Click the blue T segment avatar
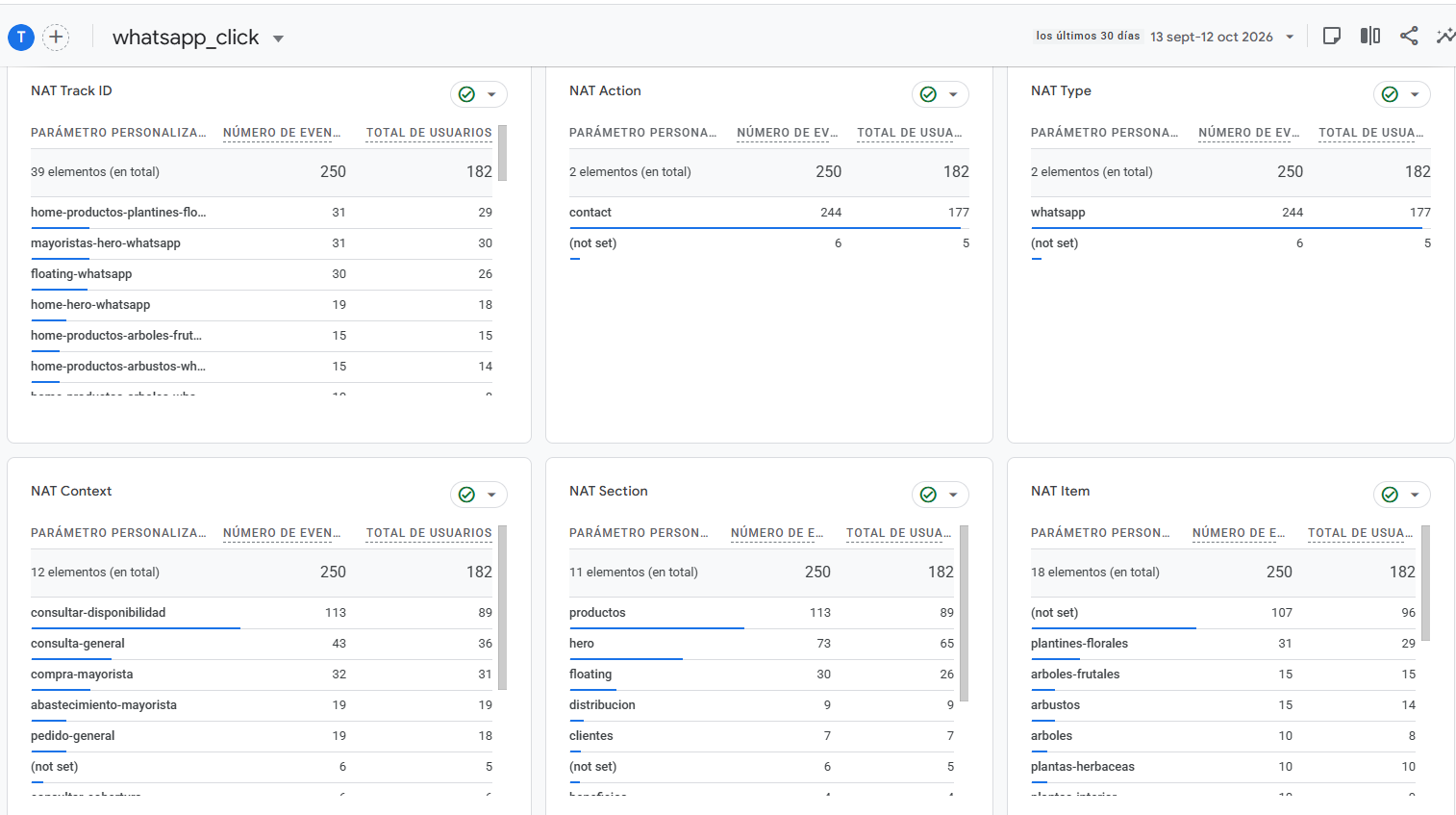This screenshot has height=815, width=1456. 21,38
